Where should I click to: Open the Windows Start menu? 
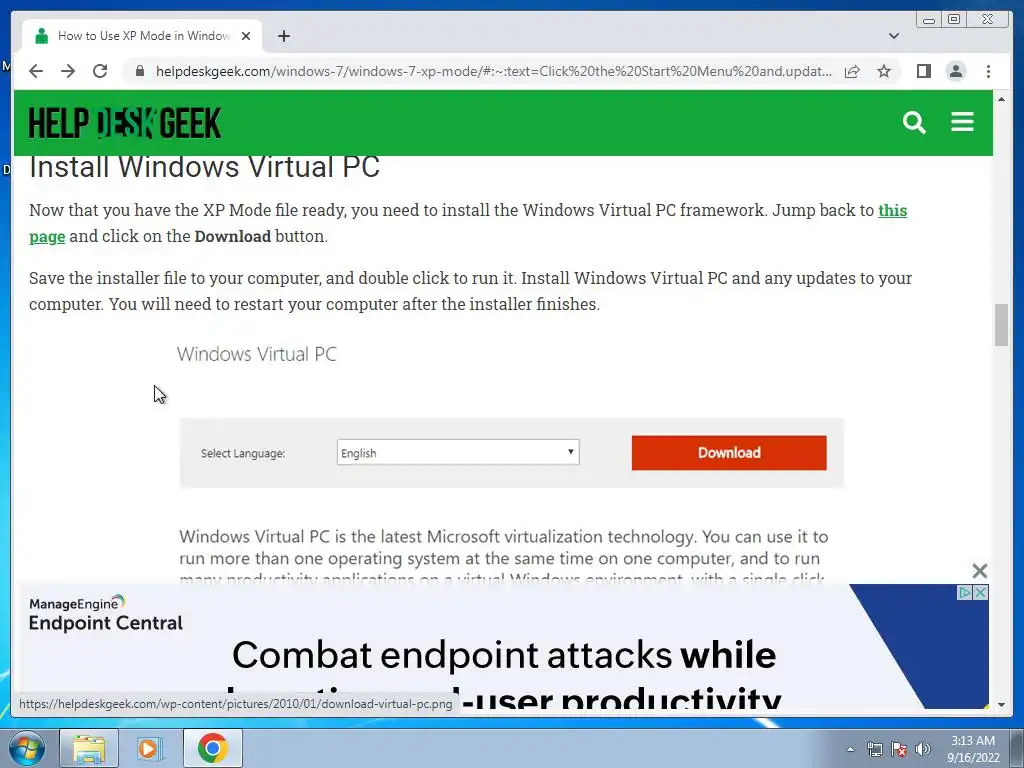[27, 748]
